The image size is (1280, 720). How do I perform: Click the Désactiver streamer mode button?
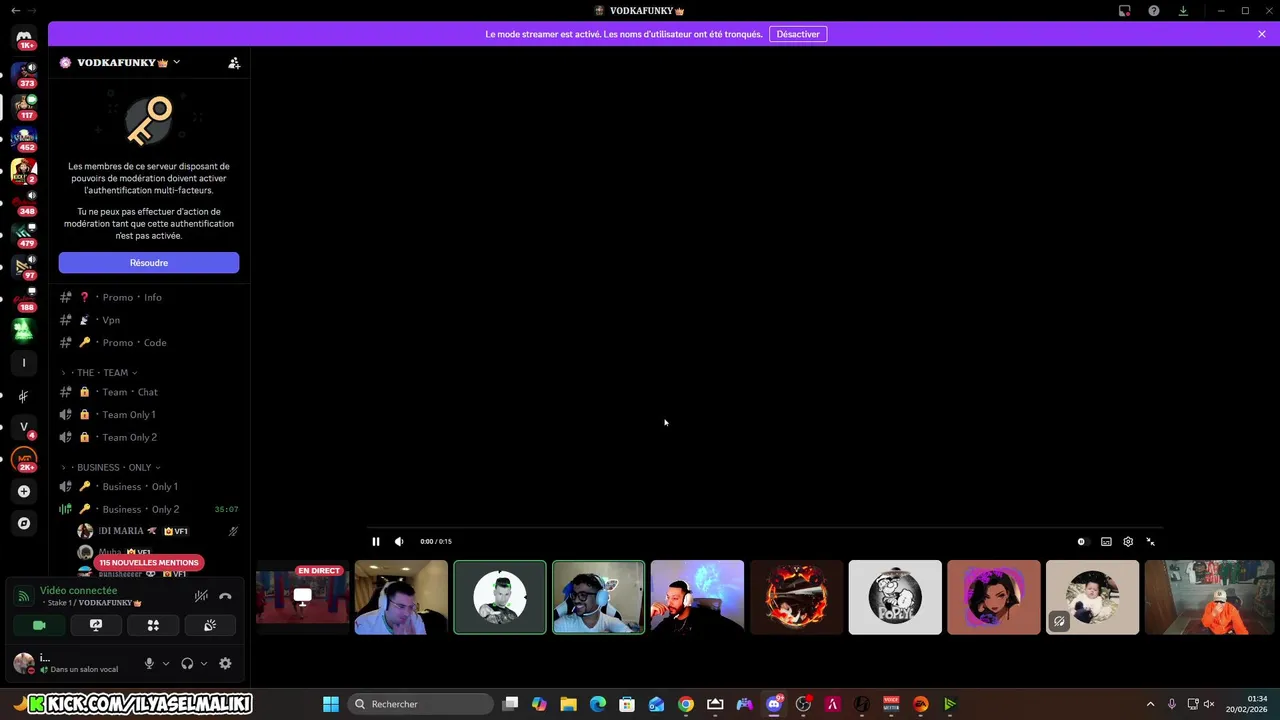pyautogui.click(x=798, y=34)
